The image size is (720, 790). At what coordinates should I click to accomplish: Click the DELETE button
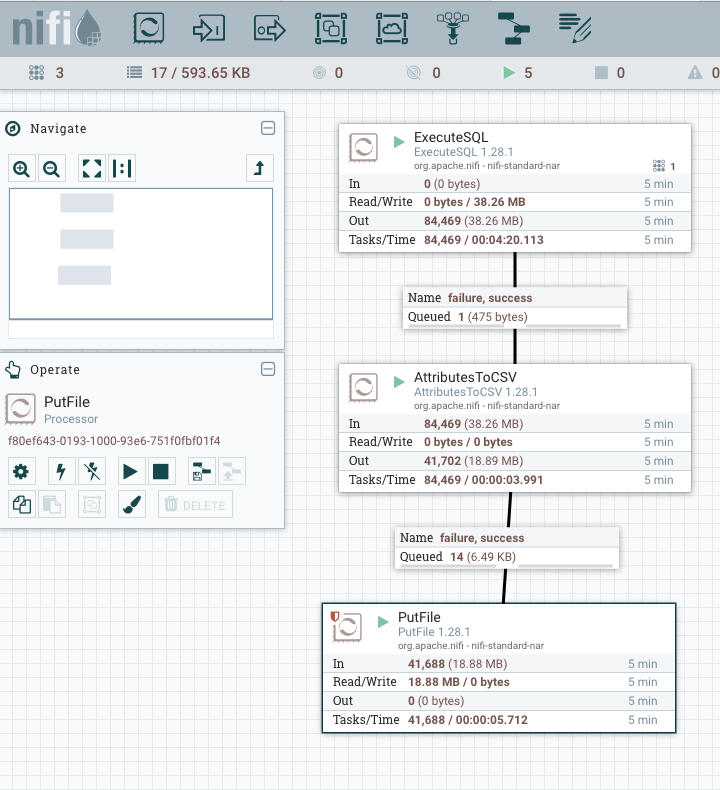tap(195, 504)
